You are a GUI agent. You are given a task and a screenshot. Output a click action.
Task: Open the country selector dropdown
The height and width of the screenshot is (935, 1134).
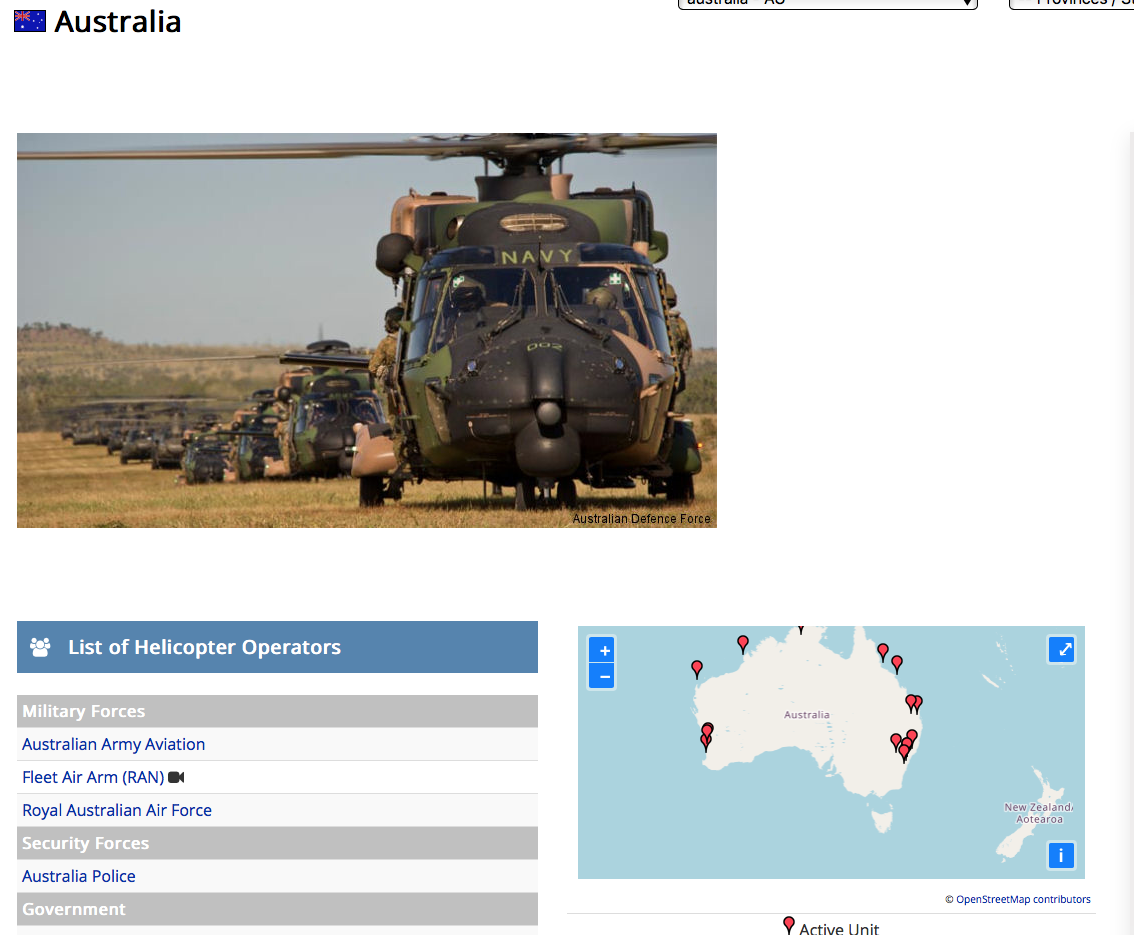pos(827,3)
